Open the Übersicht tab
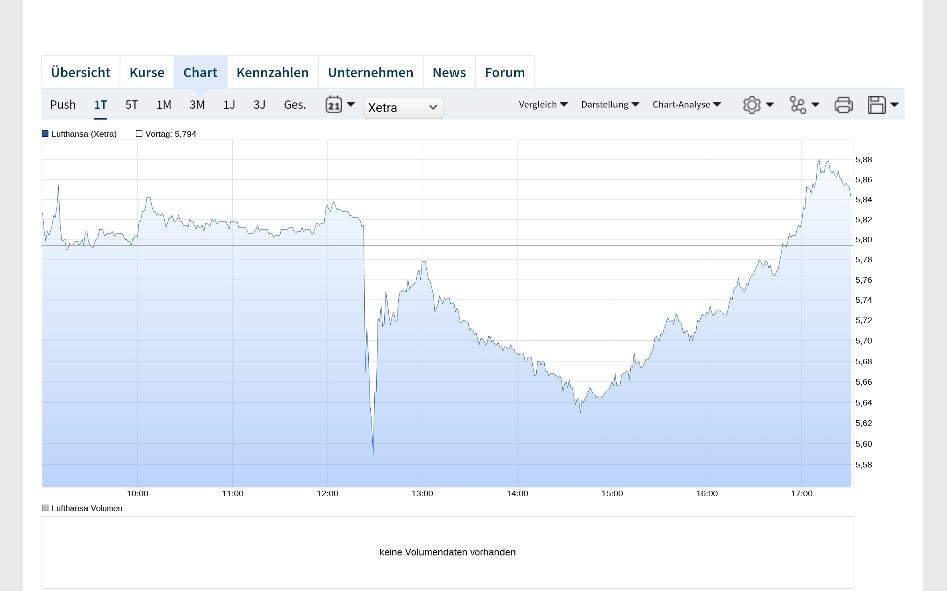This screenshot has width=947, height=591. coord(81,73)
